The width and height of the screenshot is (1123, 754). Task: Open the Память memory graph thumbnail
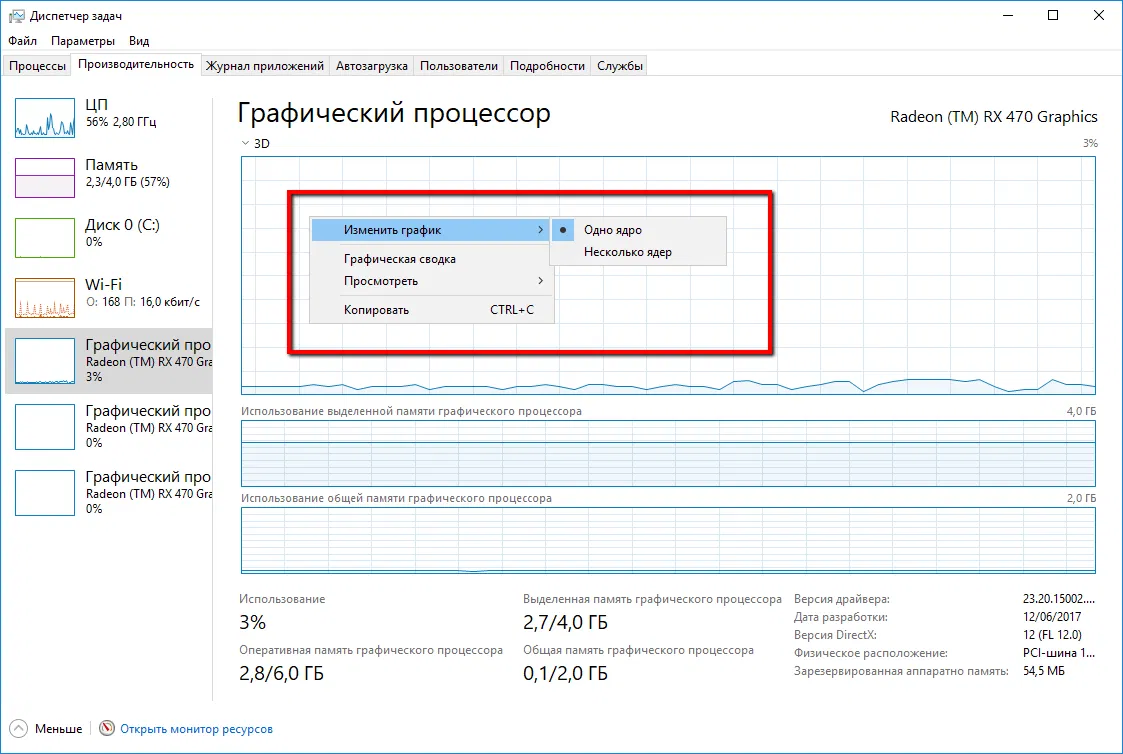(x=44, y=178)
